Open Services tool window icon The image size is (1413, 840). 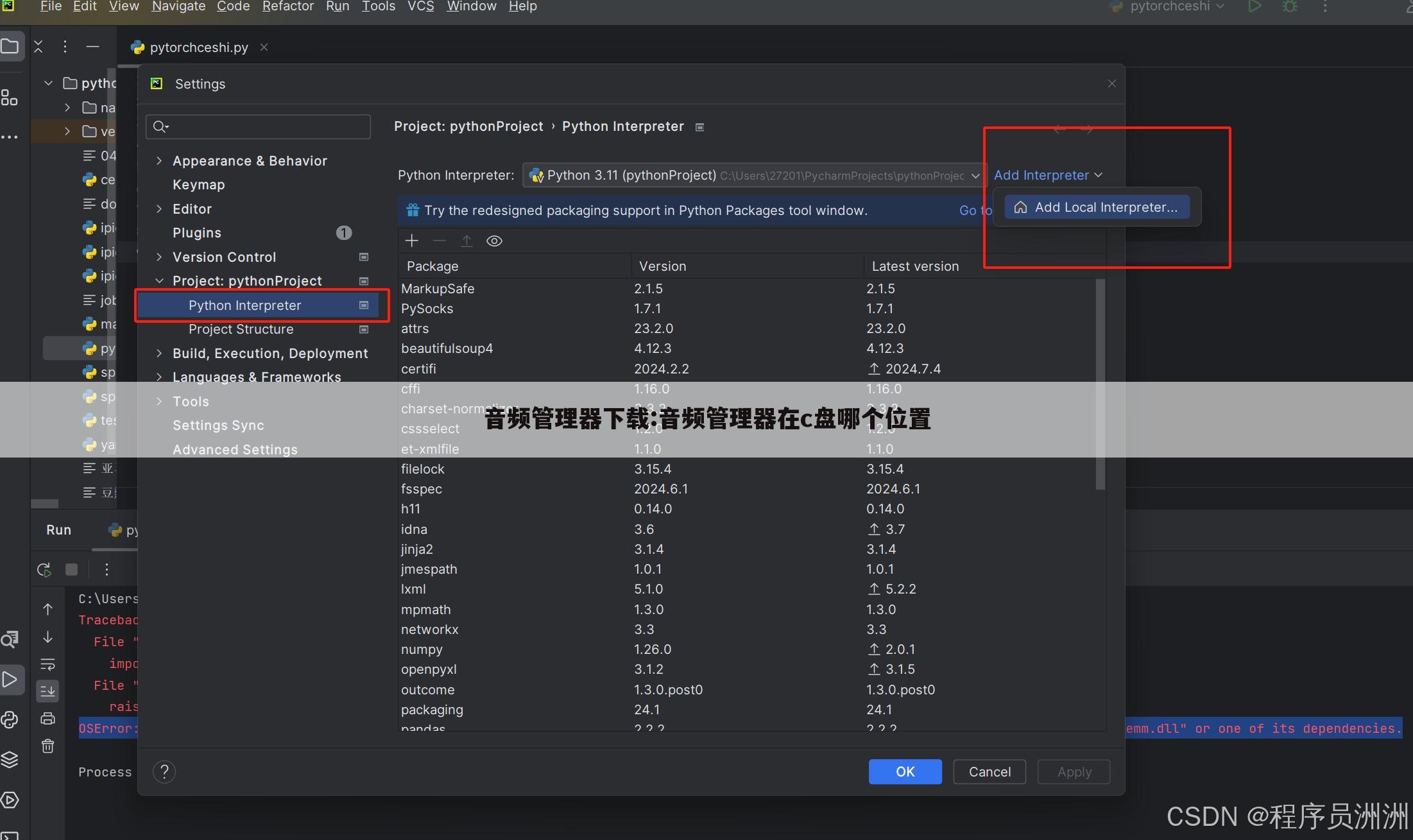click(x=10, y=800)
